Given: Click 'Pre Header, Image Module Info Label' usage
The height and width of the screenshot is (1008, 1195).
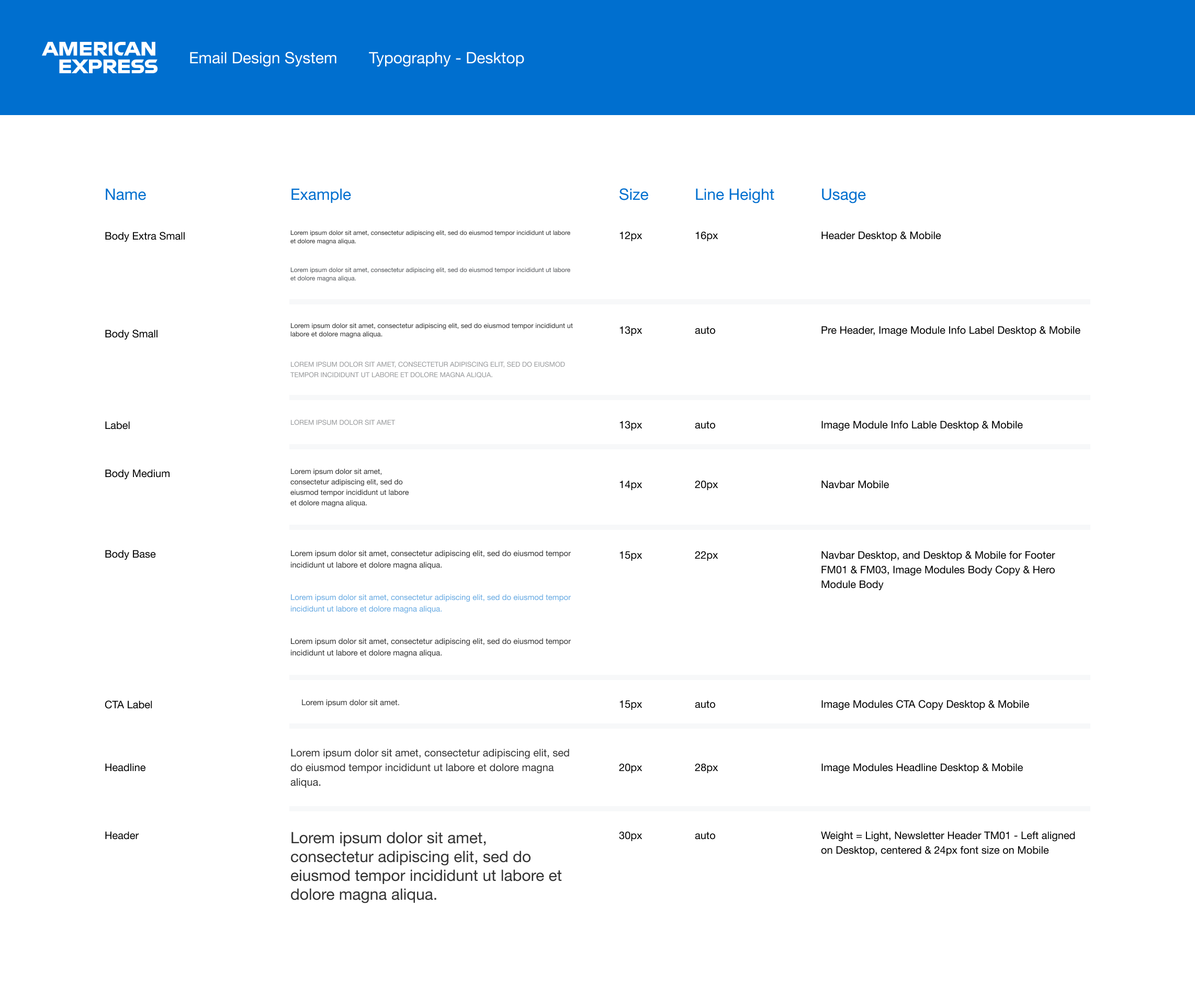Looking at the screenshot, I should click(950, 330).
